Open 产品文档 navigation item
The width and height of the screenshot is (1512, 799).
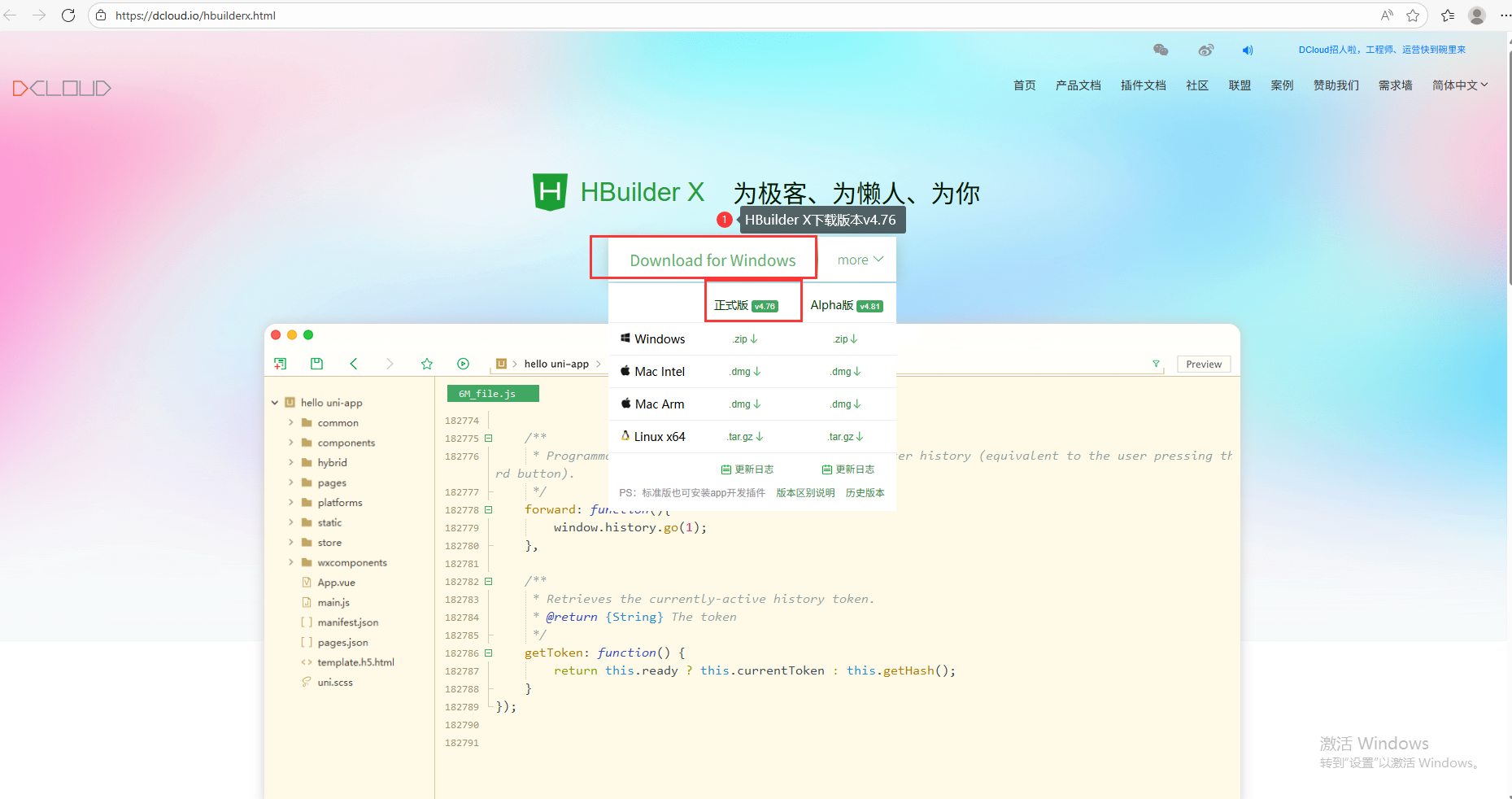coord(1078,85)
